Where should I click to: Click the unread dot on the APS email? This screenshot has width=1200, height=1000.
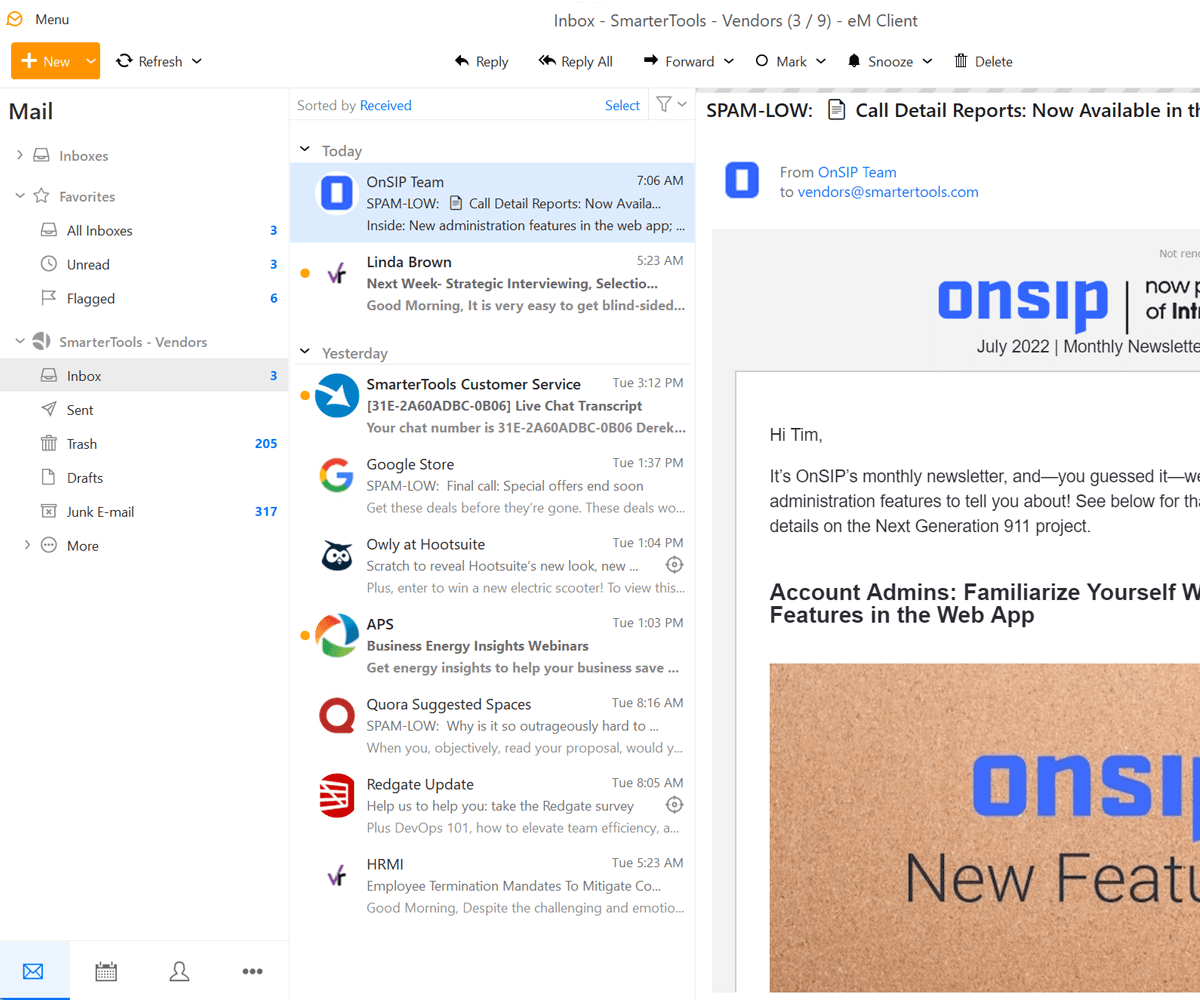[x=306, y=634]
